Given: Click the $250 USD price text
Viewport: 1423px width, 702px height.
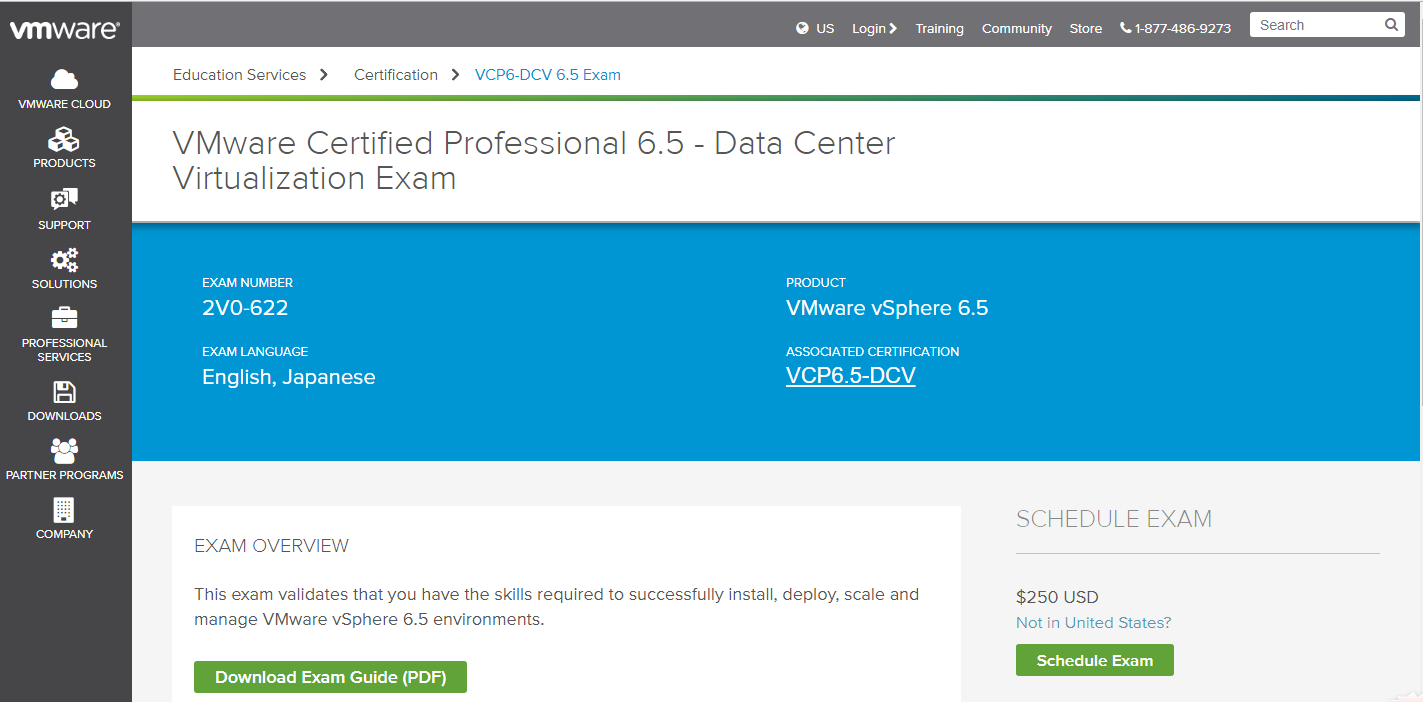Looking at the screenshot, I should pos(1057,597).
